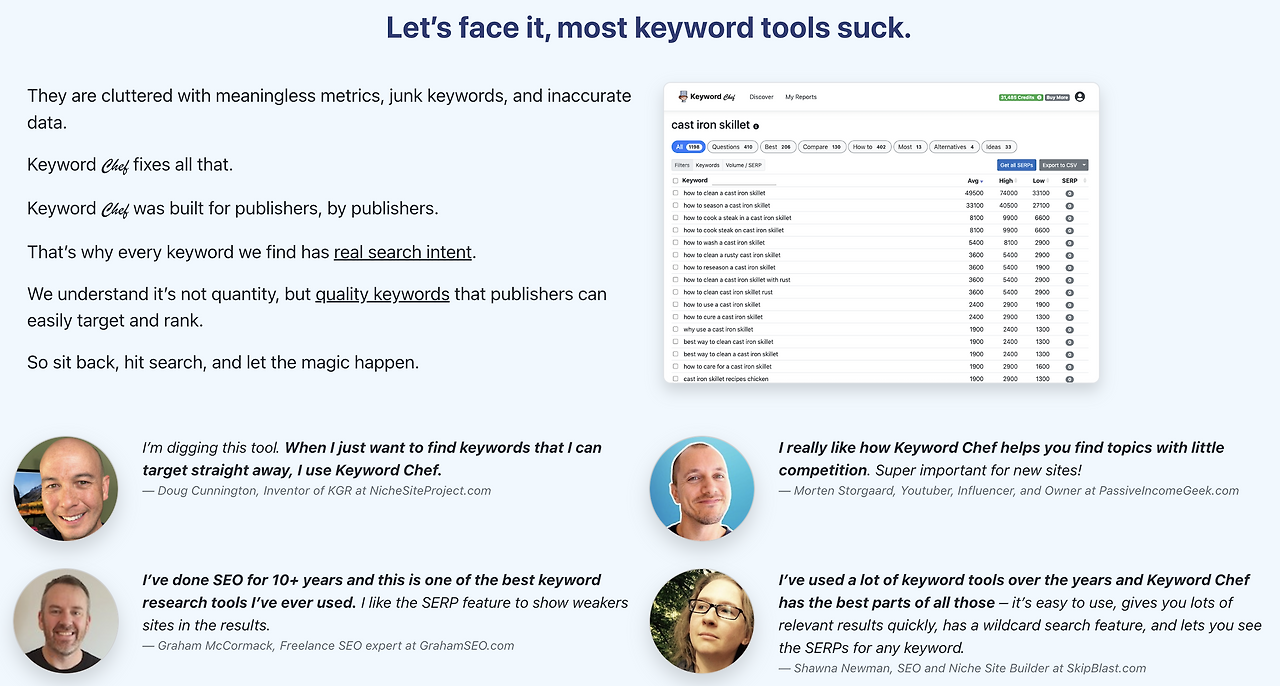Viewport: 1280px width, 686px height.
Task: Check the box for how to reseason a cast iron skillet
Action: coord(675,267)
